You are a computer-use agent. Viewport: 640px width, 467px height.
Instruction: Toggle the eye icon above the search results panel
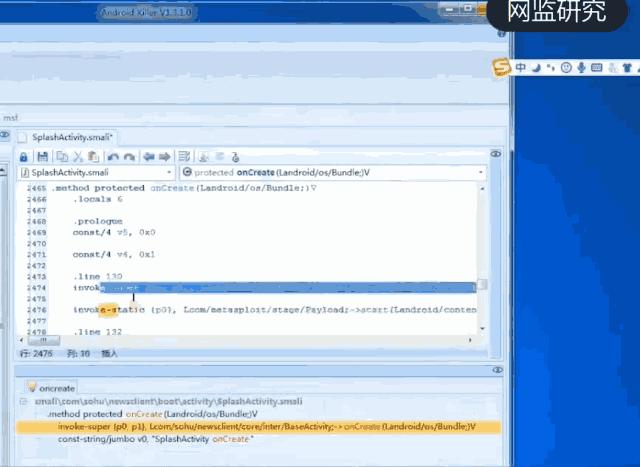(x=497, y=370)
